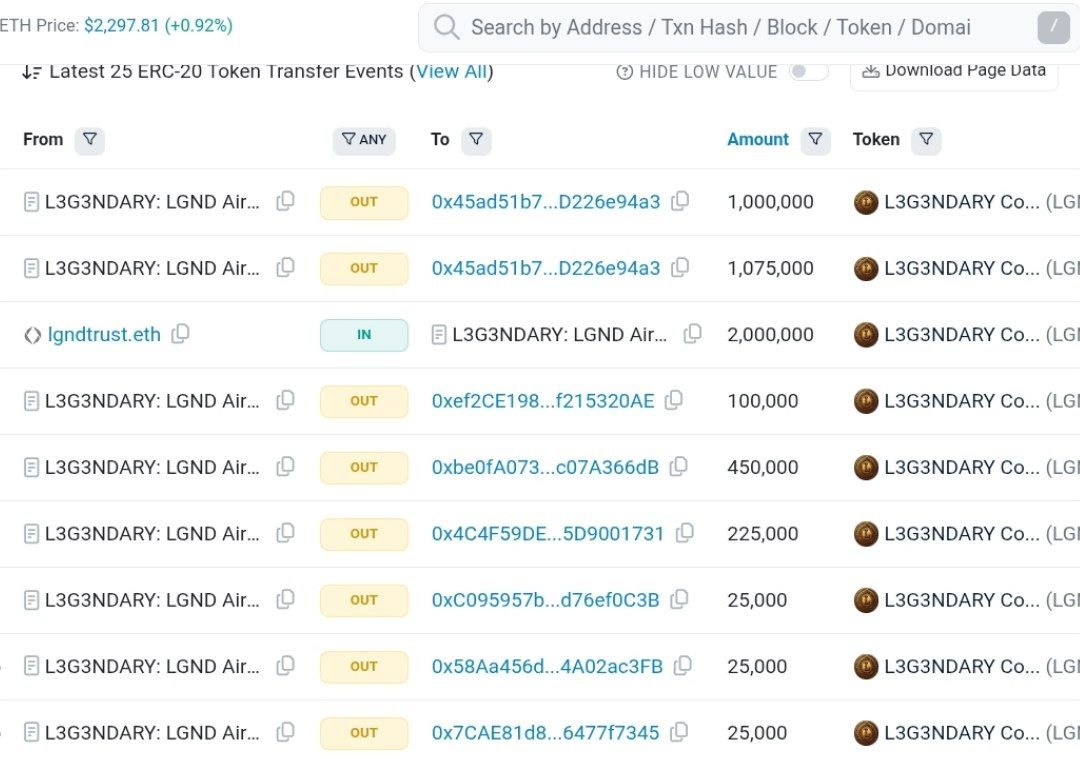Open the To column filter
1080x759 pixels.
click(x=476, y=140)
